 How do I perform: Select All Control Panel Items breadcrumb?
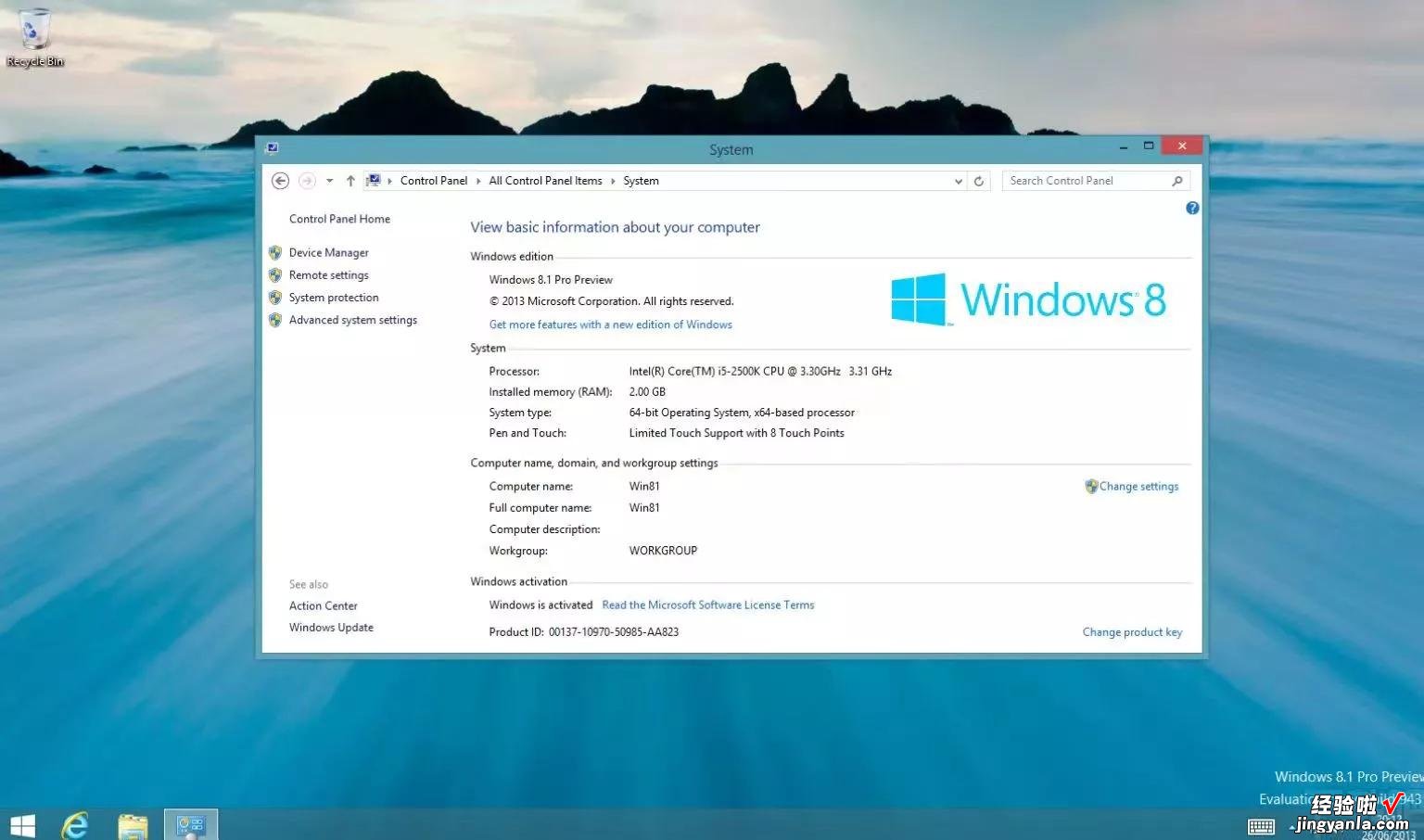click(545, 181)
